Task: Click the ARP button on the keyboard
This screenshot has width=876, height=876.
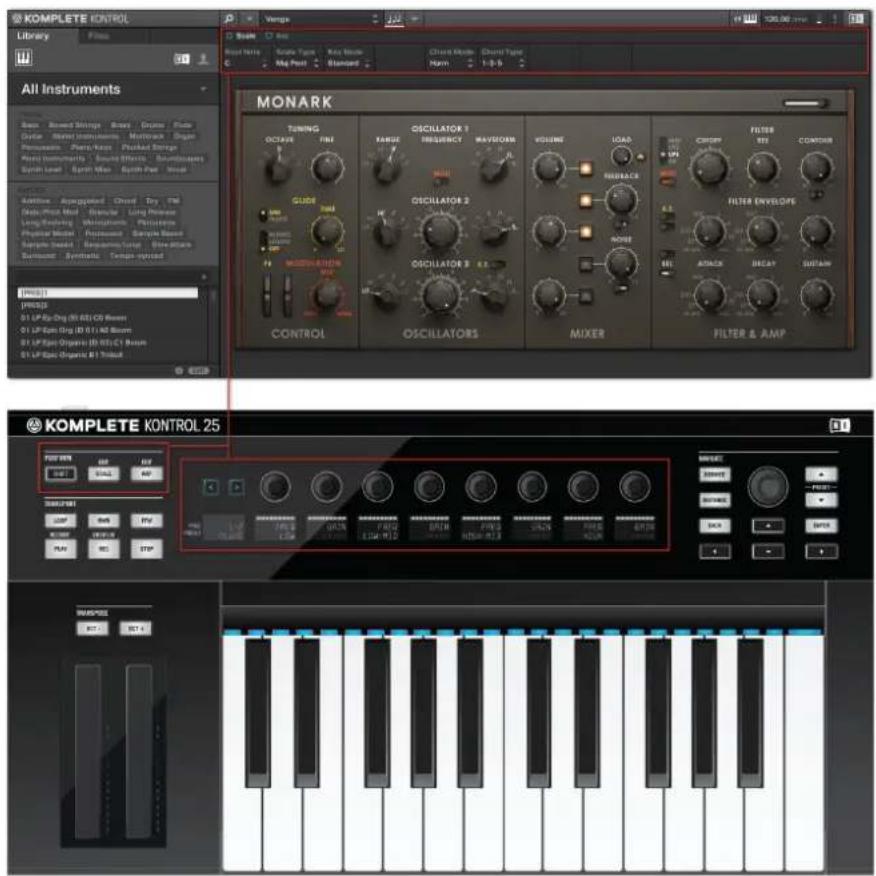Action: tap(146, 474)
